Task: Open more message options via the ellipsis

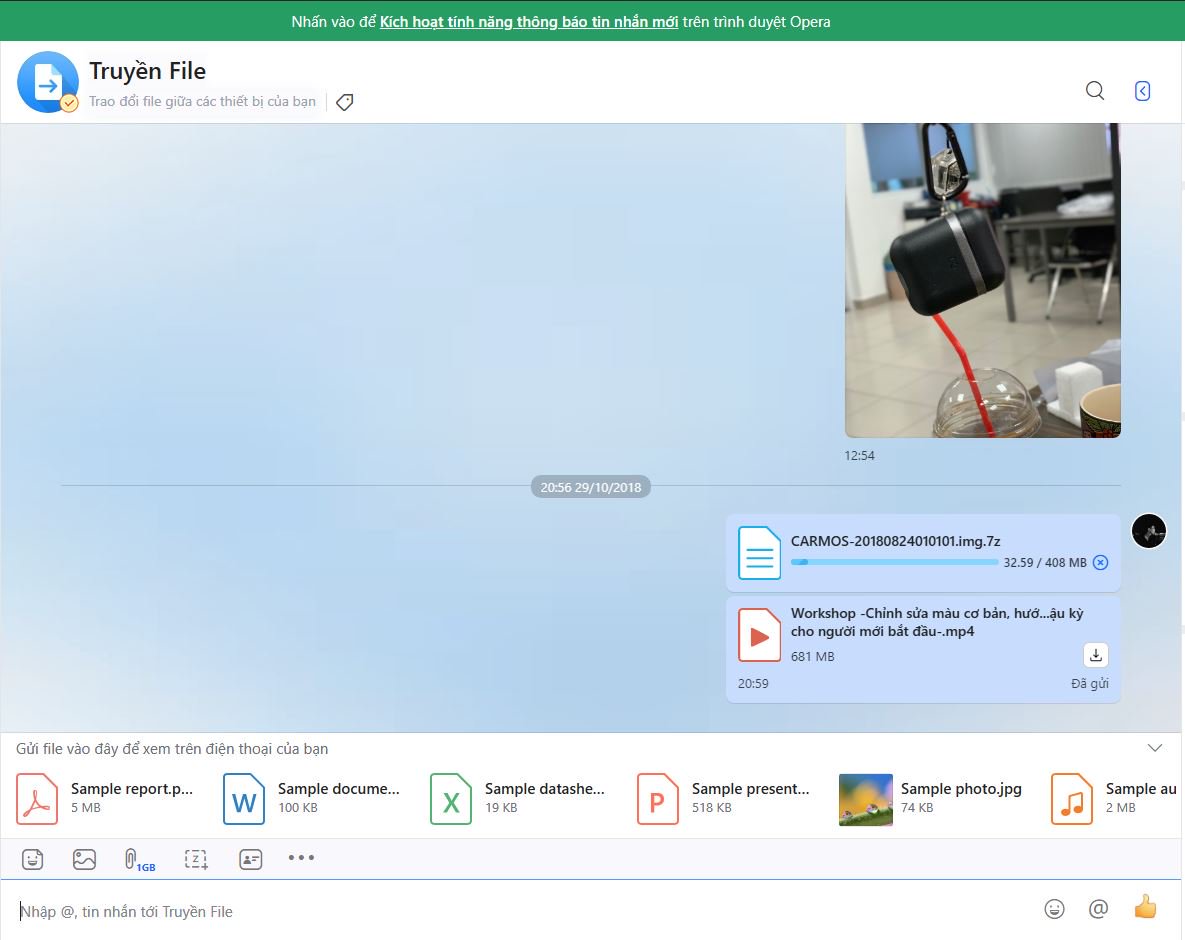Action: point(301,858)
